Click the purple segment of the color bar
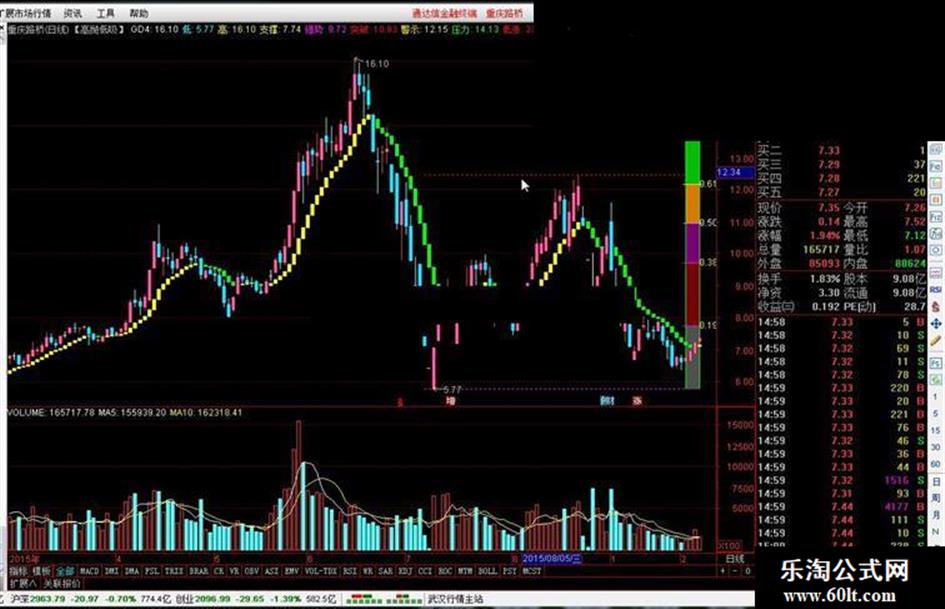The width and height of the screenshot is (945, 609). 692,243
